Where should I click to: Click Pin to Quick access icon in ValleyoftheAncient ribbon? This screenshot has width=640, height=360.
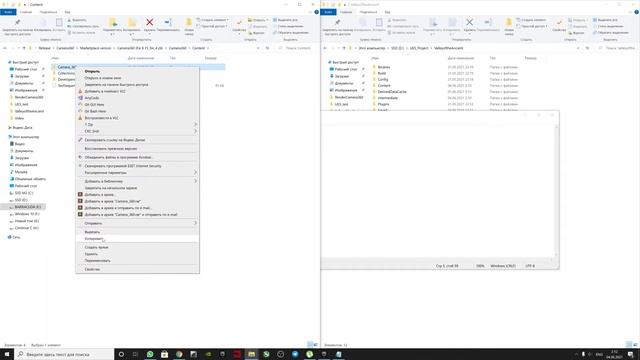[338, 22]
